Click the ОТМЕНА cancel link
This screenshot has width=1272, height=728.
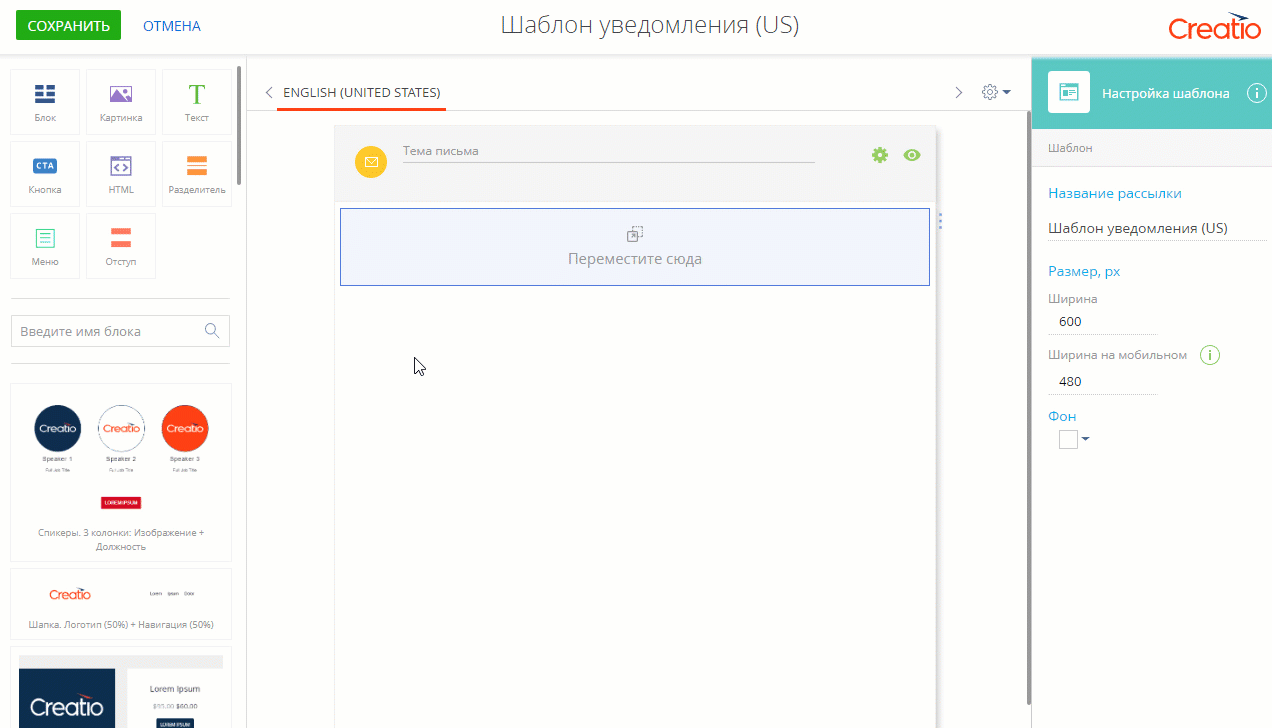tap(172, 26)
